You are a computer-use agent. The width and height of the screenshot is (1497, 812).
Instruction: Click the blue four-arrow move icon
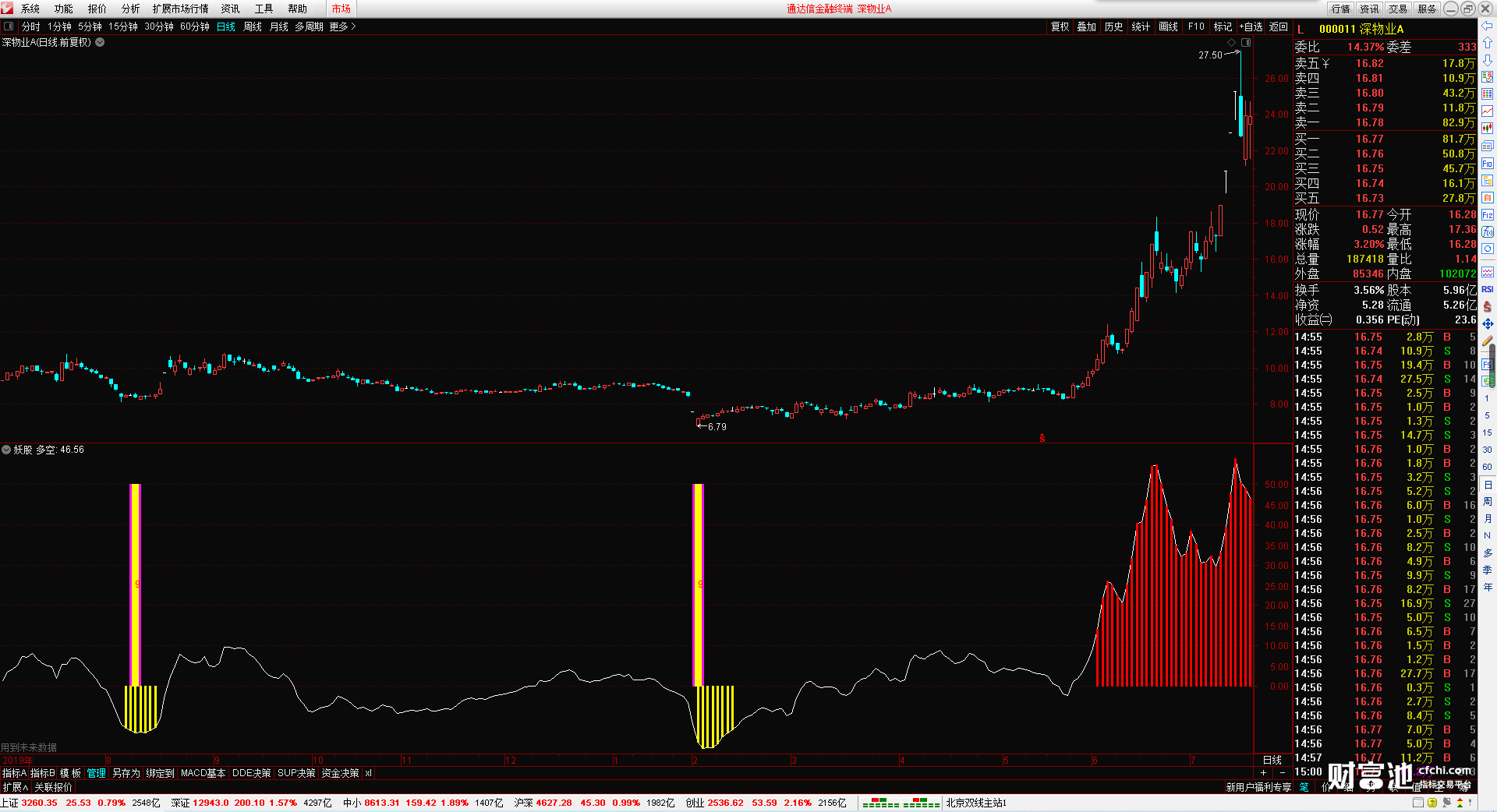[1488, 323]
